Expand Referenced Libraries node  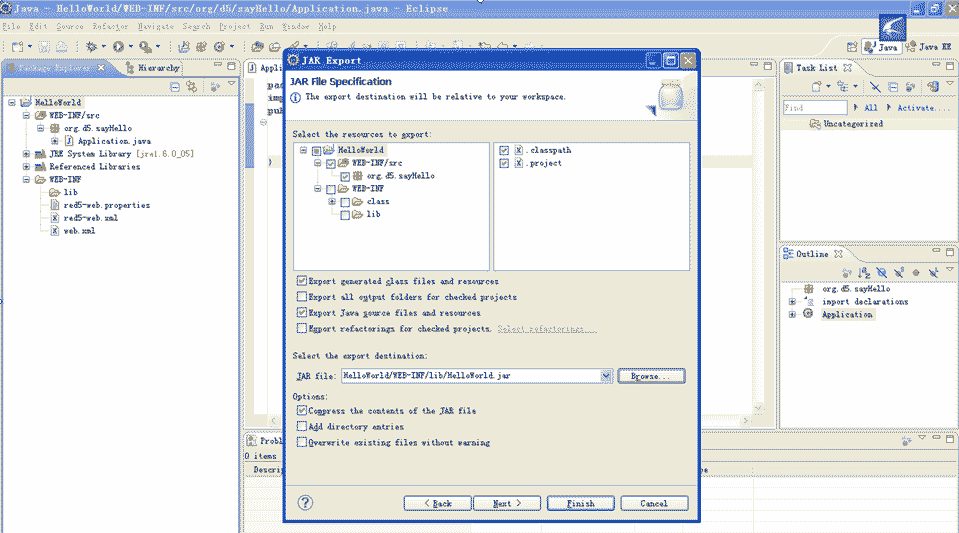26,166
